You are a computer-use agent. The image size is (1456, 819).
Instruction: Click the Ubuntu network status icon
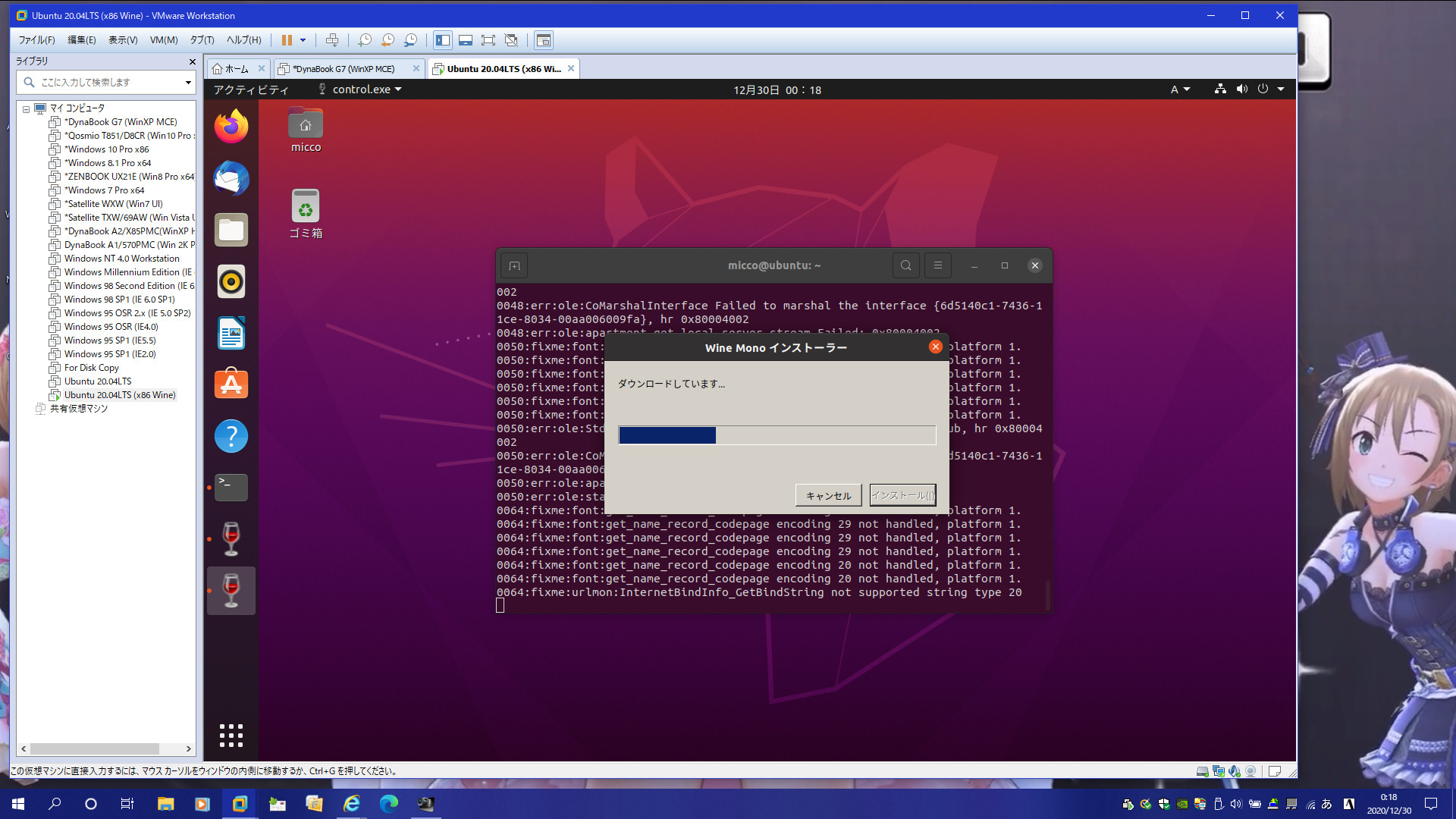point(1220,89)
